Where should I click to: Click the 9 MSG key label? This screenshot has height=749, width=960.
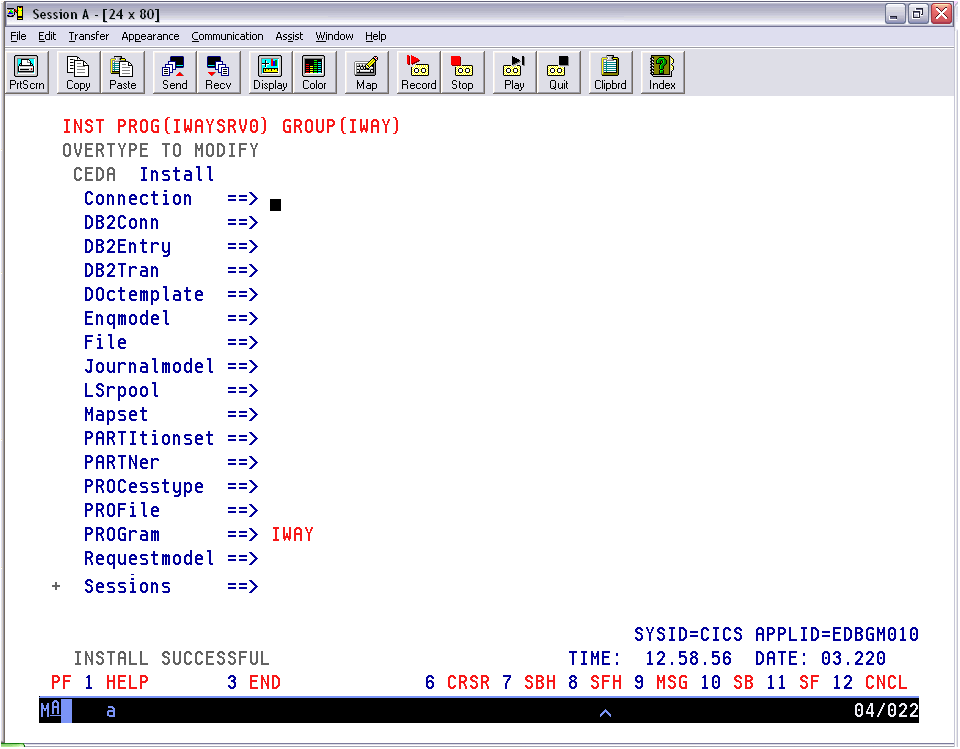[x=661, y=683]
